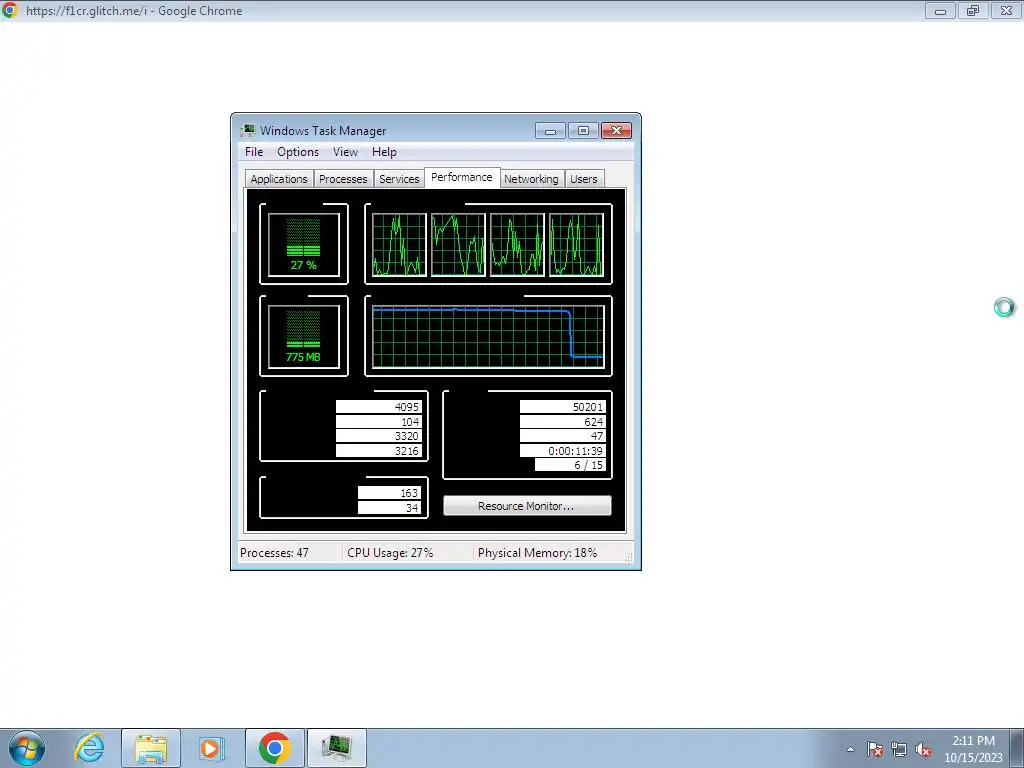Switch to the Applications tab

click(x=279, y=179)
